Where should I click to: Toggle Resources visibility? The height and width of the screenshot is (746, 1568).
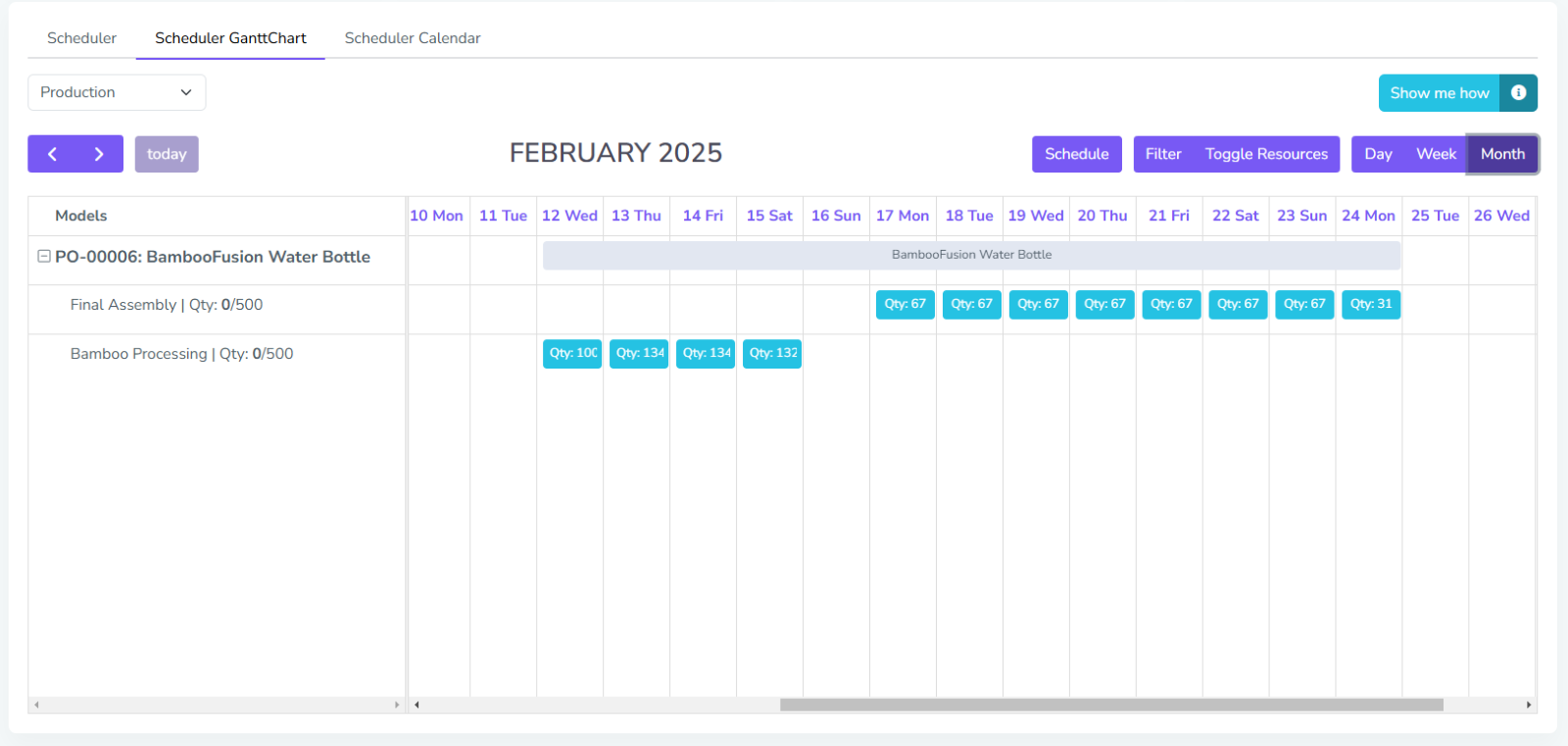pos(1266,154)
